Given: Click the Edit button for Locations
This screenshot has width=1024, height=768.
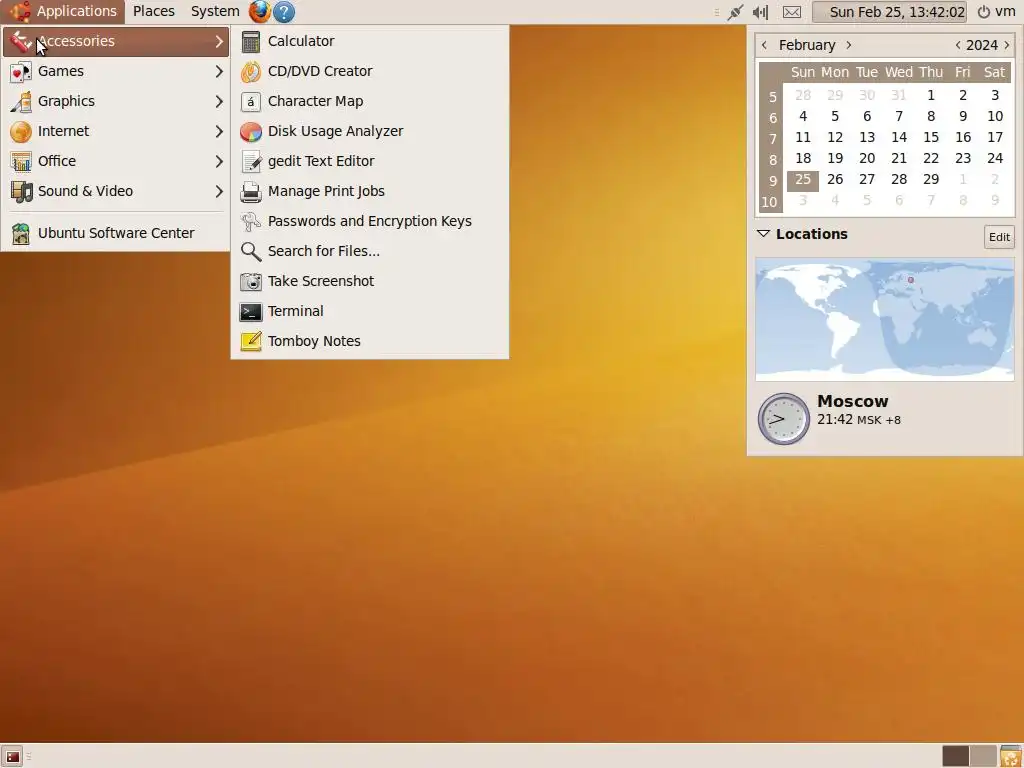Looking at the screenshot, I should [x=999, y=237].
